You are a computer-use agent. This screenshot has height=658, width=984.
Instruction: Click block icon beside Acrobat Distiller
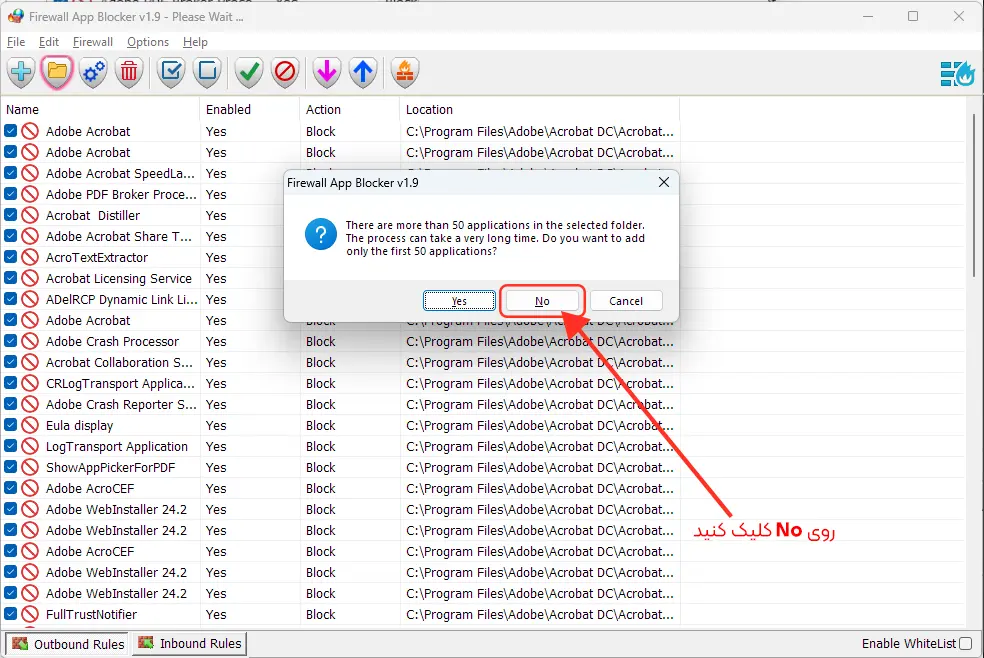(x=29, y=215)
